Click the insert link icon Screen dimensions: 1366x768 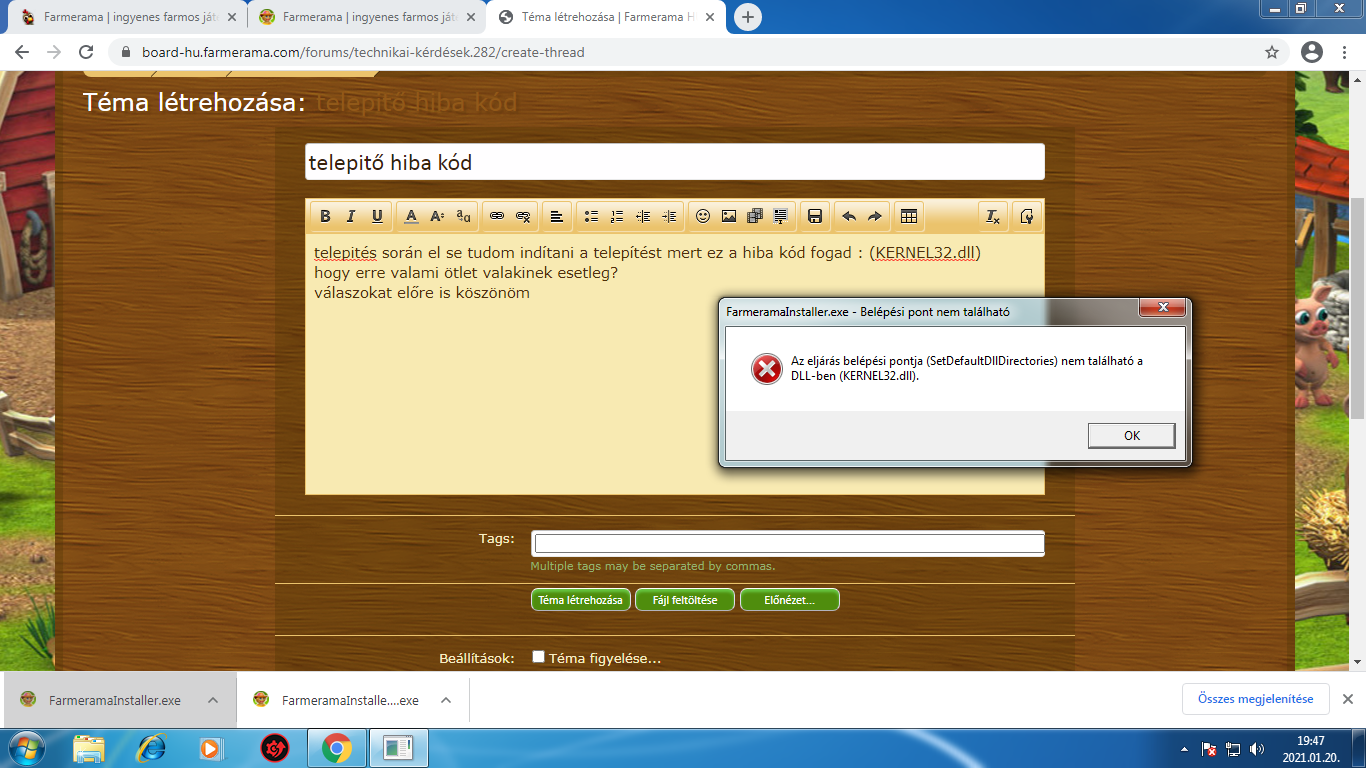point(497,216)
